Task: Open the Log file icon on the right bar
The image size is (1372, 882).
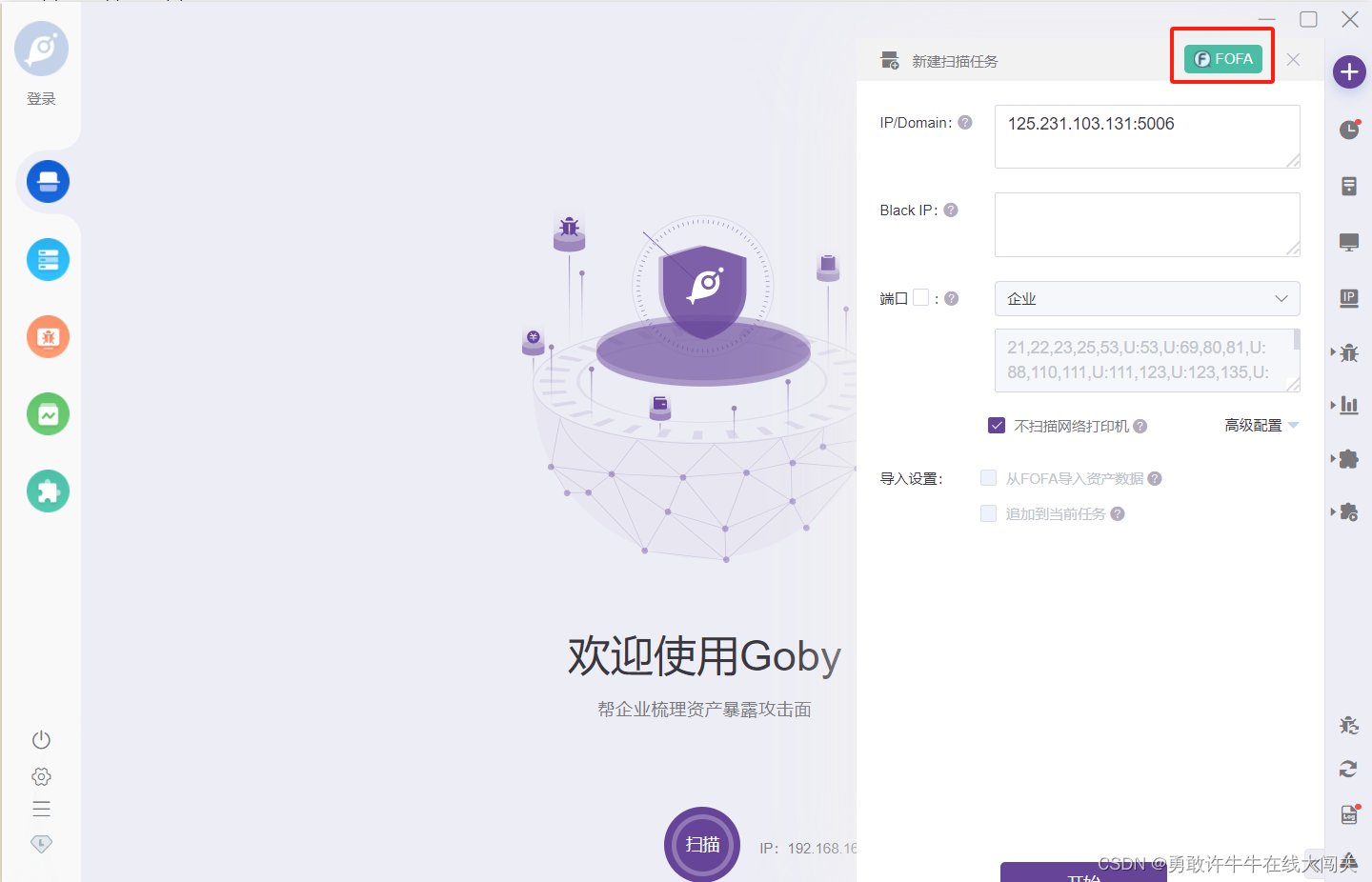Action: (x=1349, y=814)
